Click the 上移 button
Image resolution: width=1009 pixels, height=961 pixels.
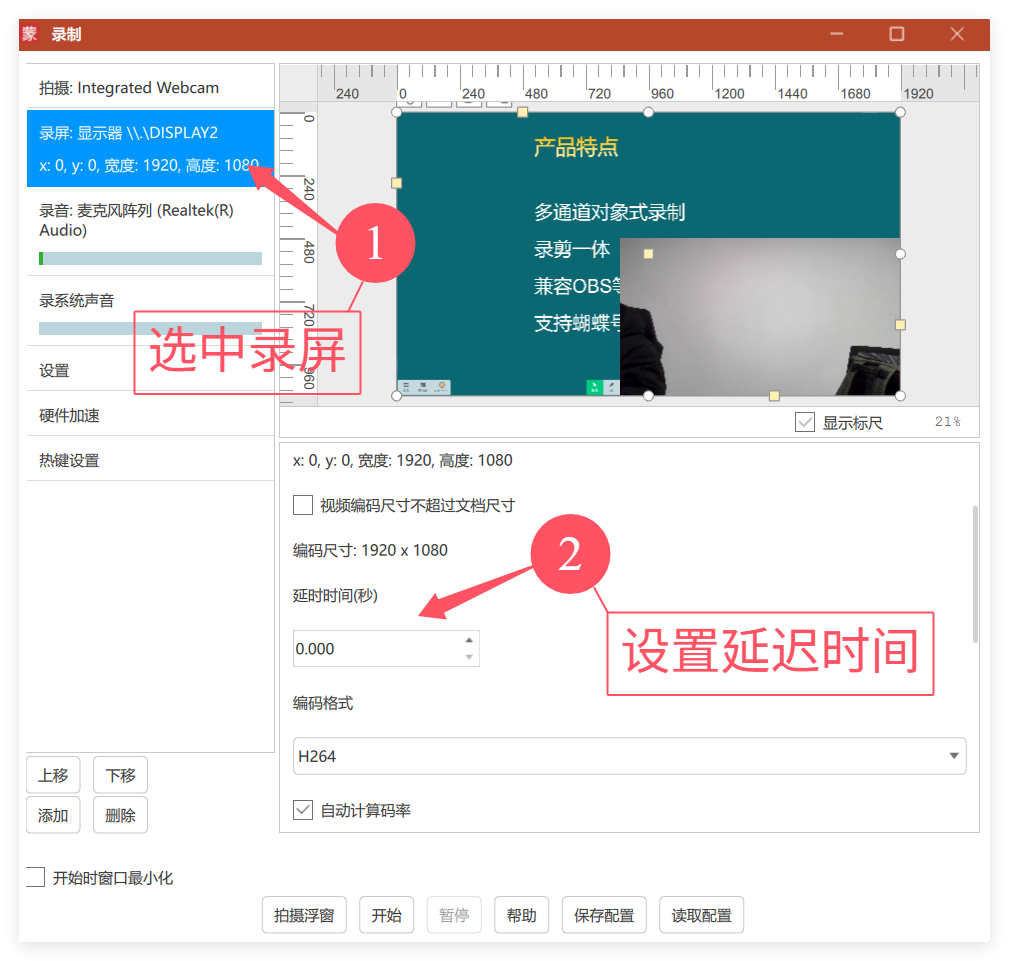pyautogui.click(x=53, y=775)
